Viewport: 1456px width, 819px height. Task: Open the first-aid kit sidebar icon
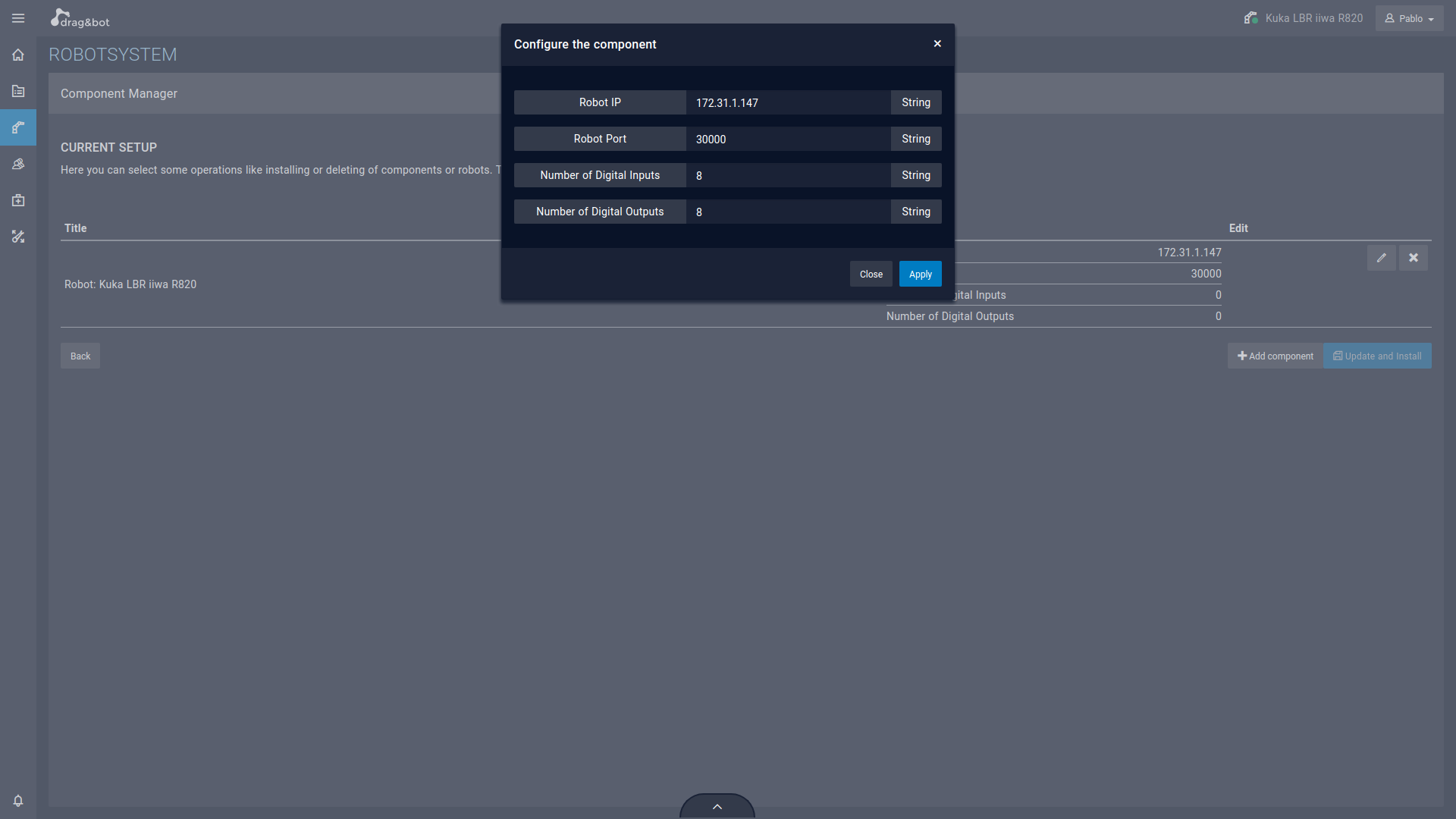pos(18,200)
